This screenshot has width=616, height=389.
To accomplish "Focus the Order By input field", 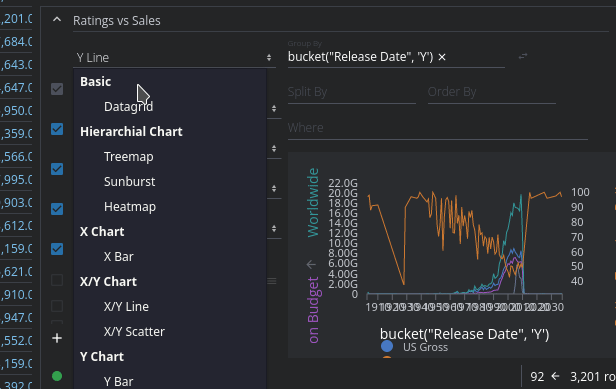I will (x=491, y=92).
